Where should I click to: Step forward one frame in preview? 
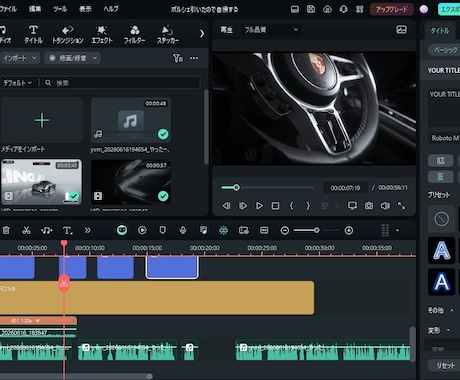click(x=243, y=206)
